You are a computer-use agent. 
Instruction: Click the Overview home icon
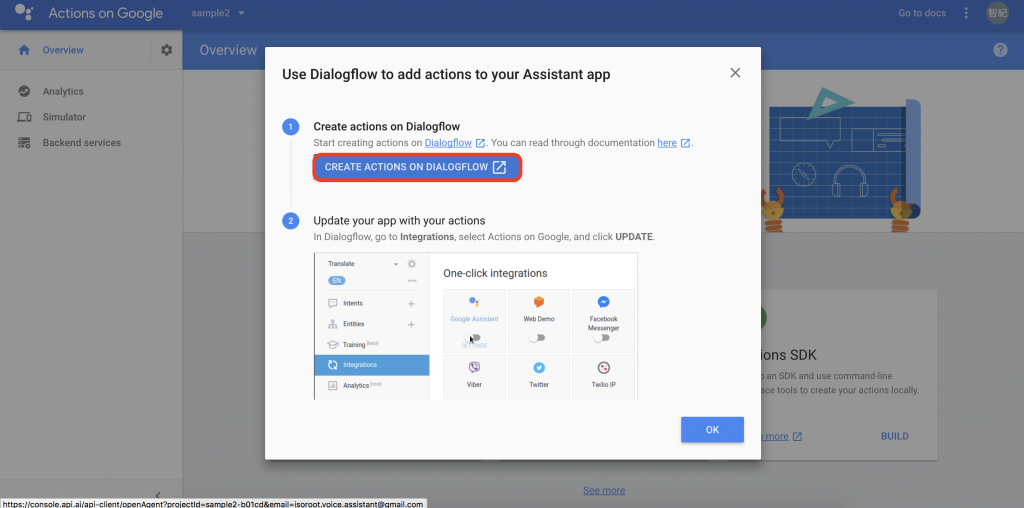pyautogui.click(x=24, y=50)
